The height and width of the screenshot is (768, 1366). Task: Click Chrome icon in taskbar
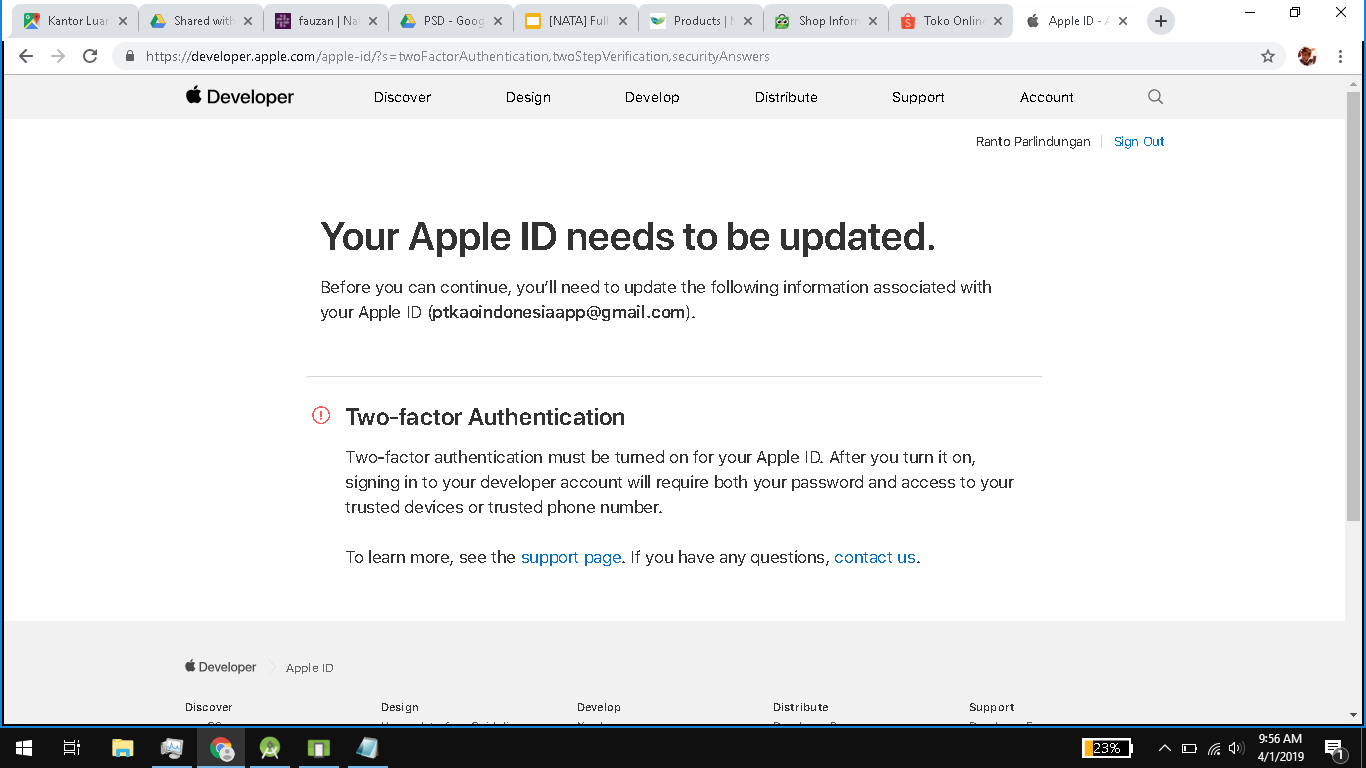point(221,747)
